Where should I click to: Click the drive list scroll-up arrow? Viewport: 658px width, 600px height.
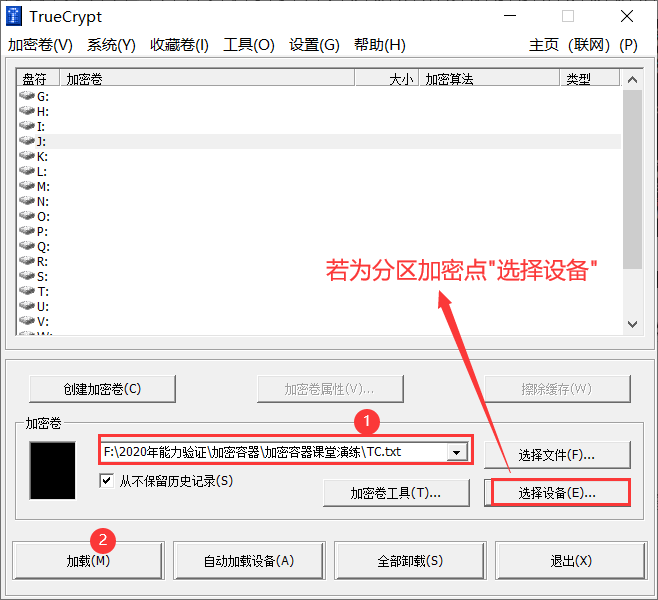[632, 79]
